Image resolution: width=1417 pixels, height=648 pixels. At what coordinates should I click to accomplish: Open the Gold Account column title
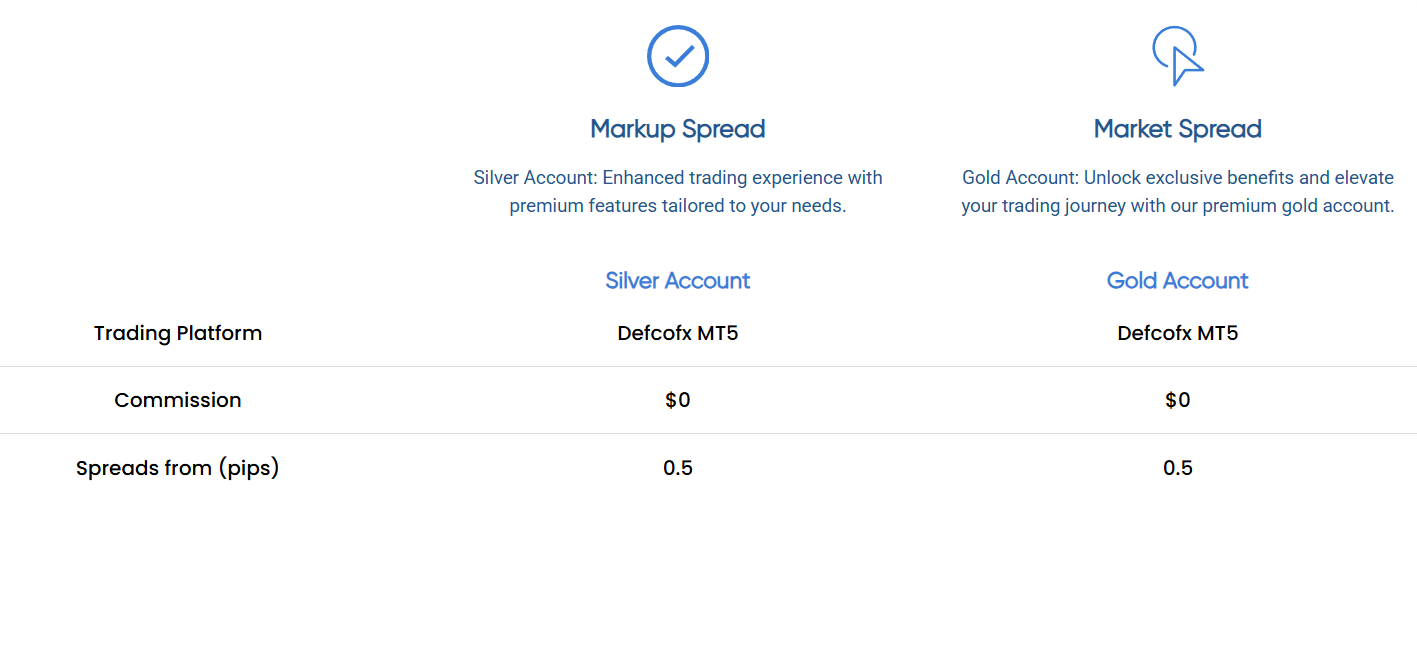tap(1178, 281)
